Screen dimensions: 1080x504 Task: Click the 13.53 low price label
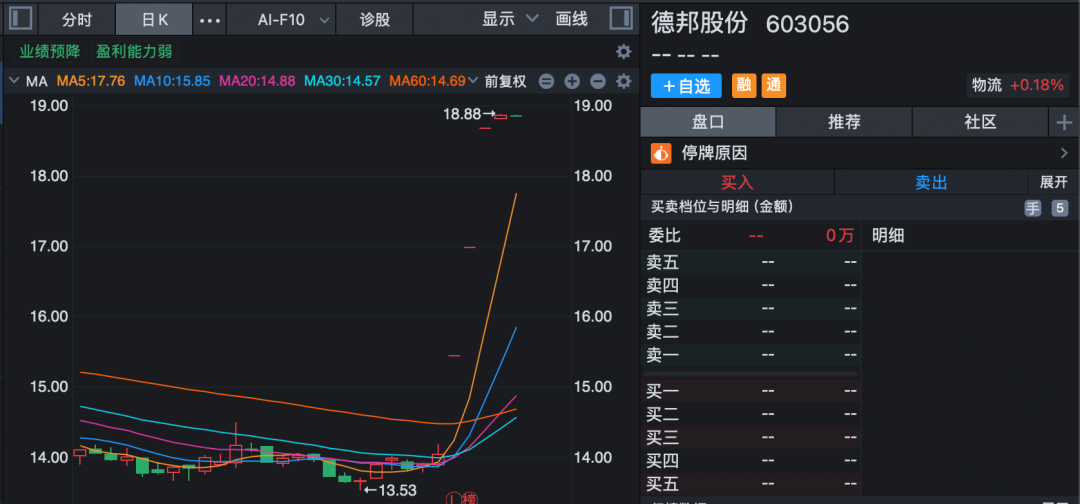397,490
